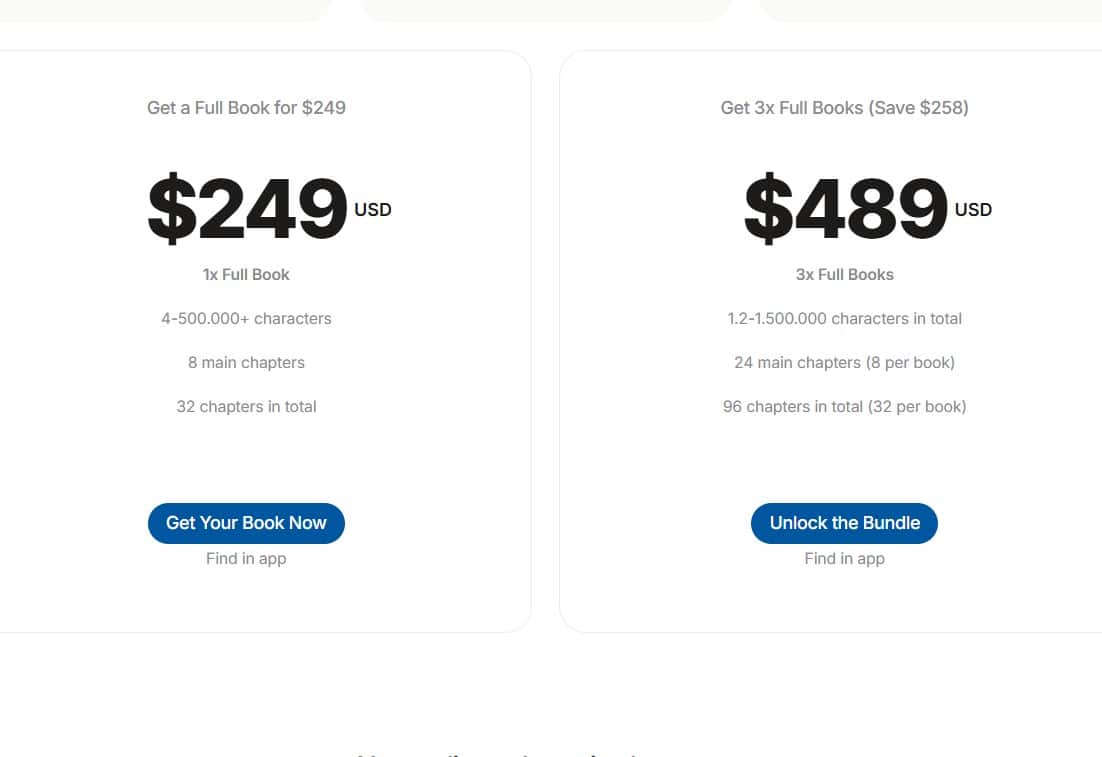Click the 1.2-1.500.000 characters in total line
The height and width of the screenshot is (757, 1102).
[x=844, y=318]
